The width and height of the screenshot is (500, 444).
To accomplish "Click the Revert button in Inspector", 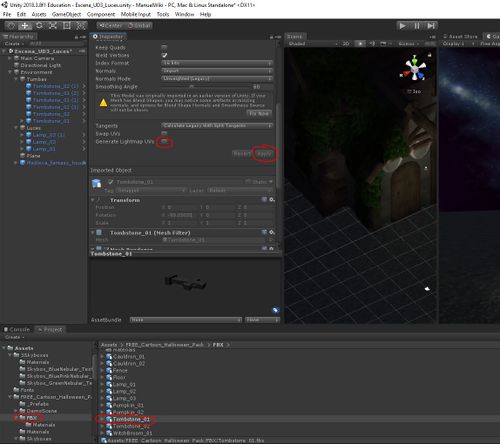I will tap(242, 154).
